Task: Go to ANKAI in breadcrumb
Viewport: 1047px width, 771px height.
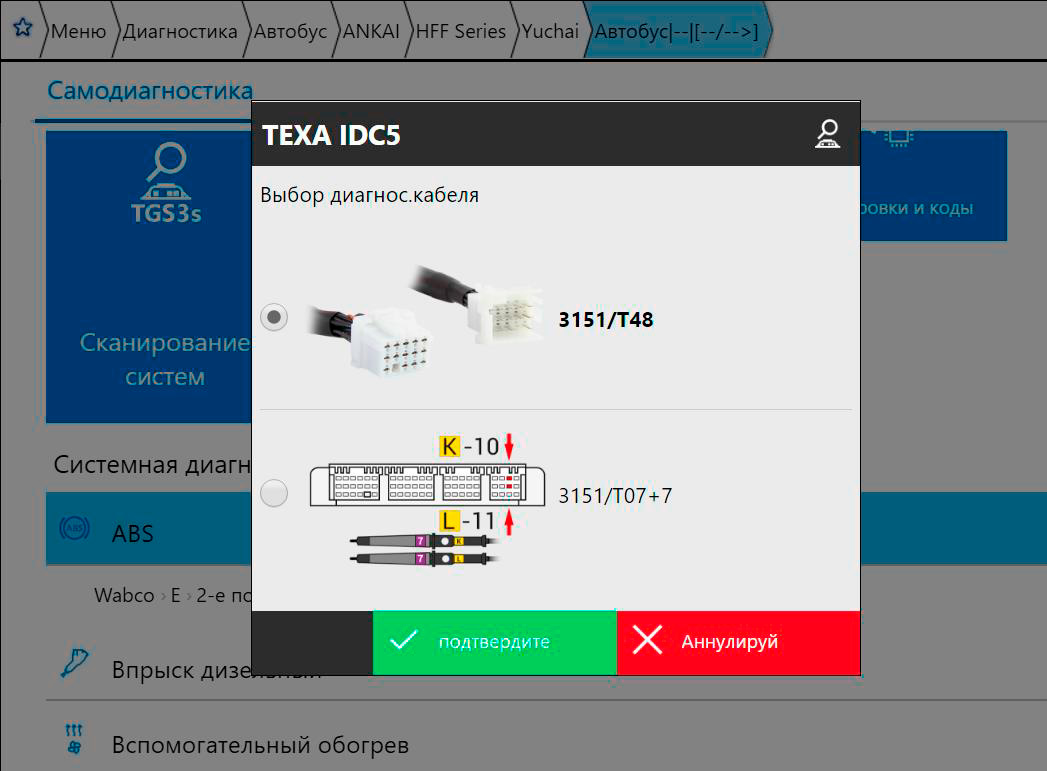Action: 371,31
